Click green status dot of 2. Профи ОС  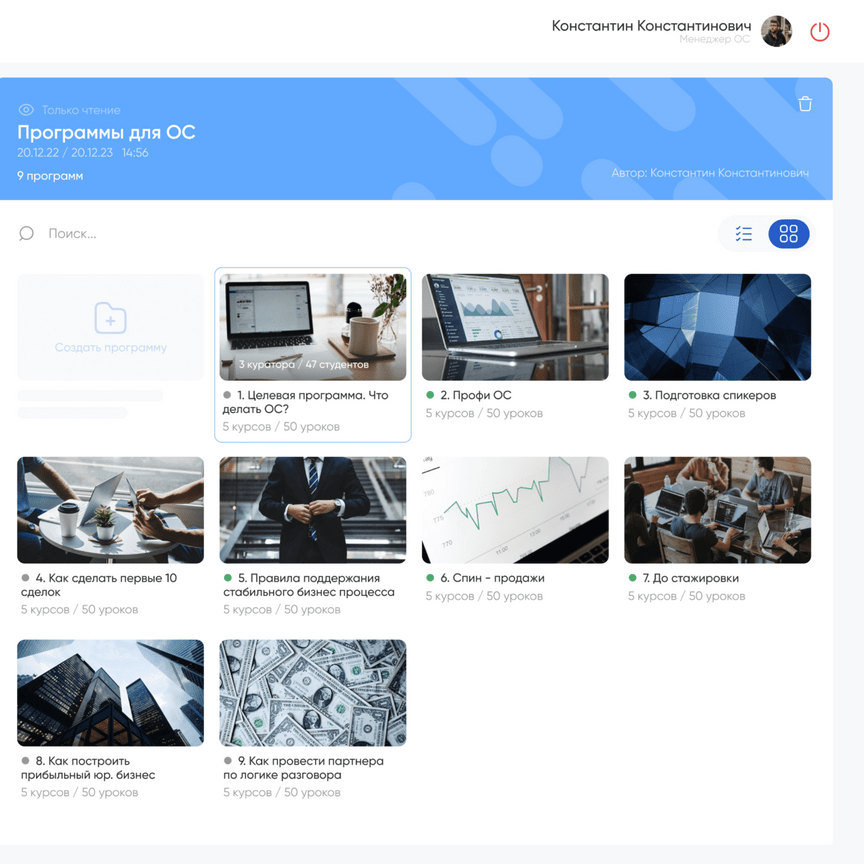tap(430, 395)
